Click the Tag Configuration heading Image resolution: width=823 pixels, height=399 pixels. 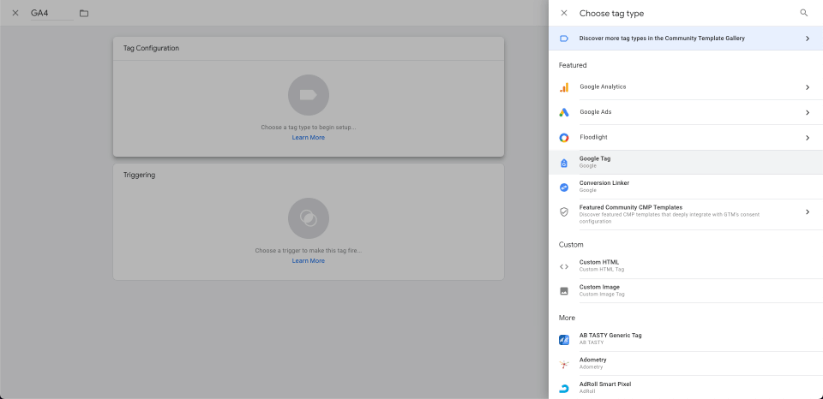(151, 48)
